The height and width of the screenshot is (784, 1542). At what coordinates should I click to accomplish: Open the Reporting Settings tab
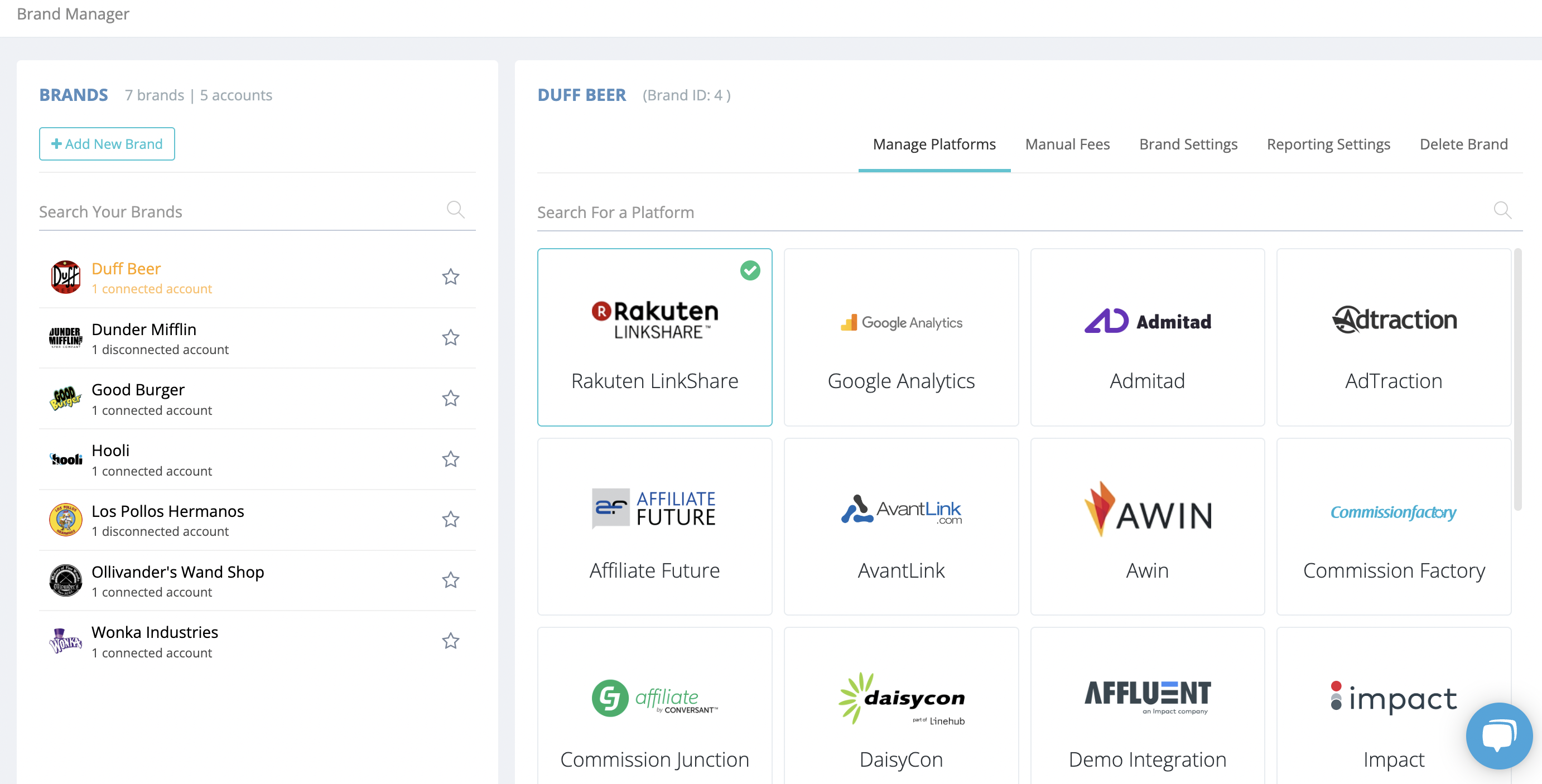click(x=1328, y=144)
